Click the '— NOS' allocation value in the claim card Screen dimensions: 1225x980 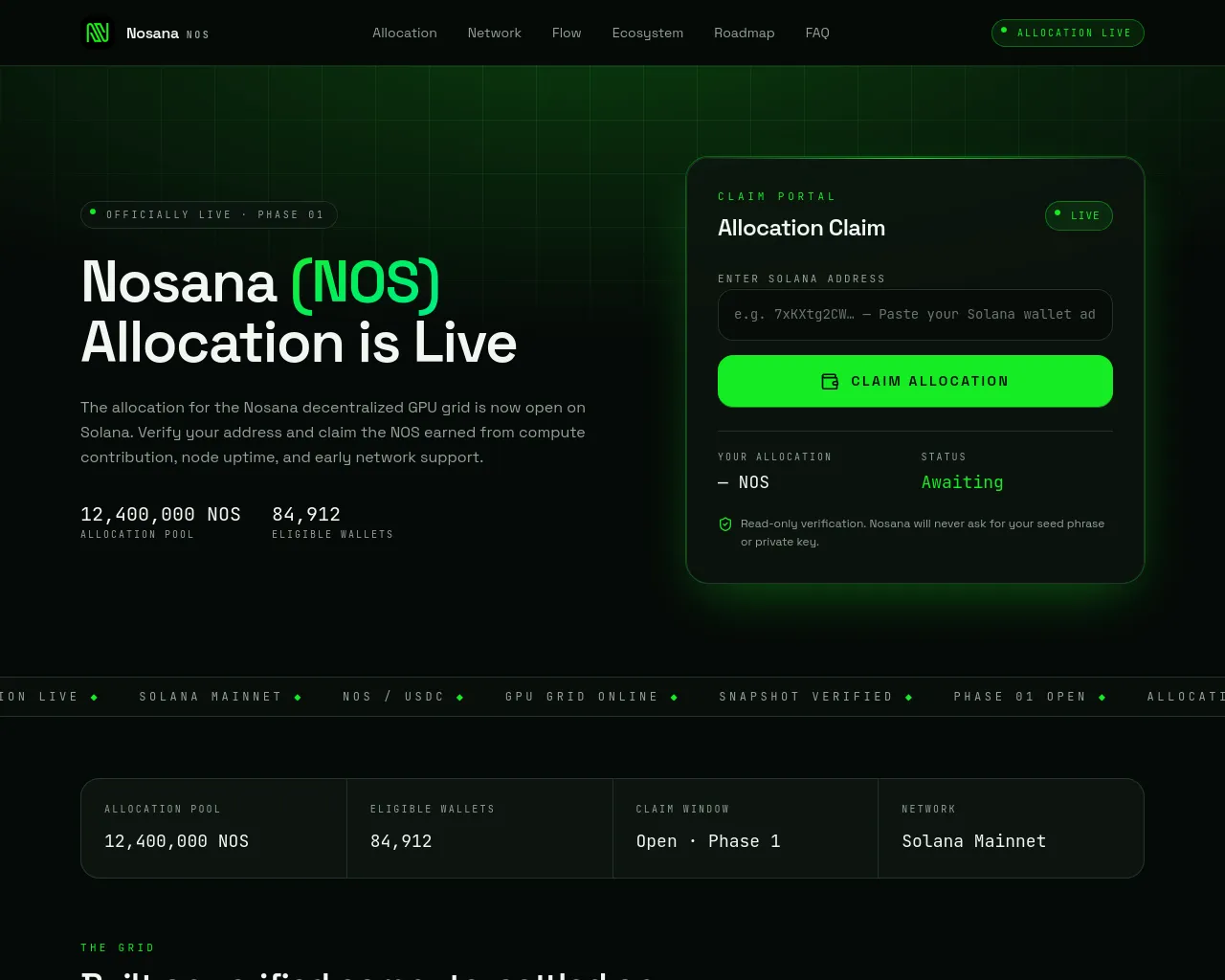(744, 482)
